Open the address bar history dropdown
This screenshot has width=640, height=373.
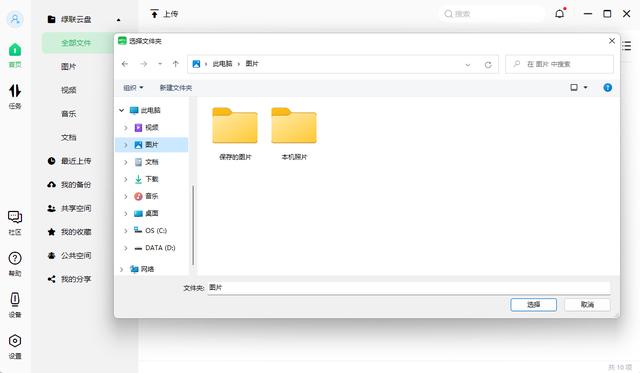[468, 64]
